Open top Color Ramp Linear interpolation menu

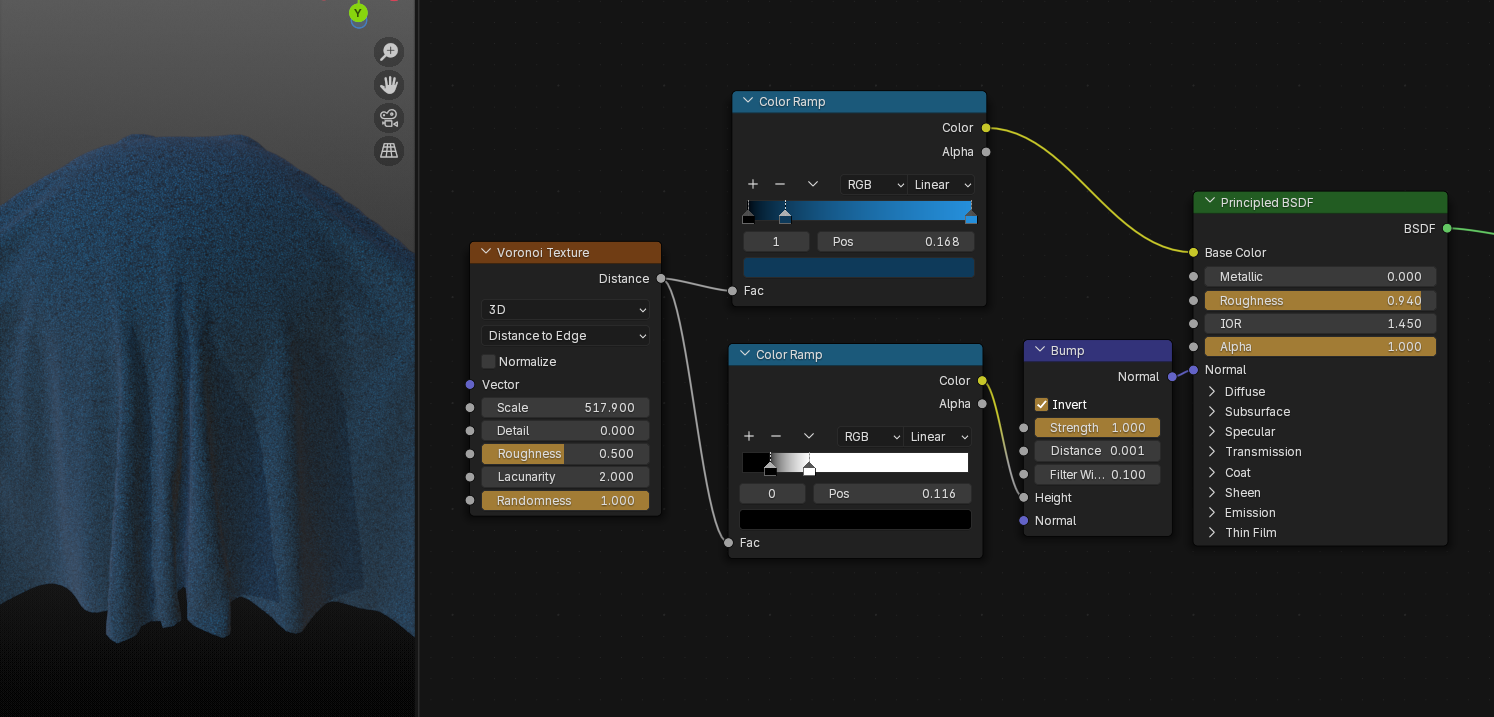[x=941, y=185]
